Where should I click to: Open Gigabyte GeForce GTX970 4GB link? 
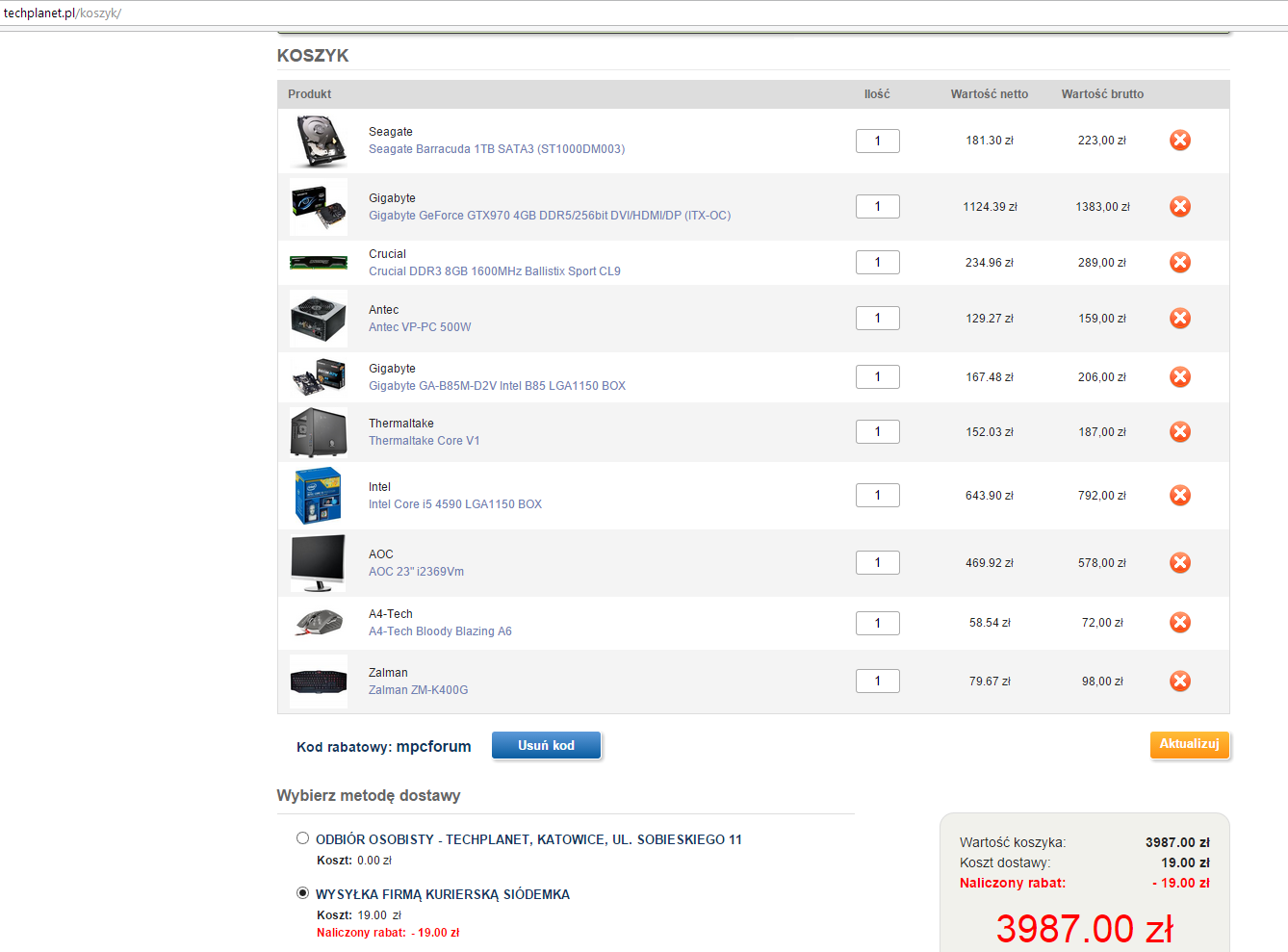click(550, 216)
